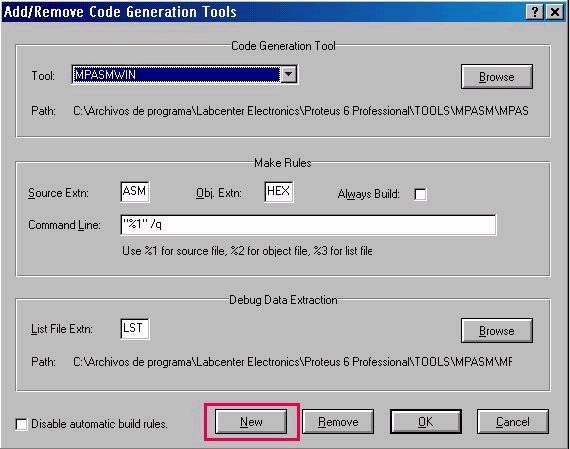The width and height of the screenshot is (570, 449).
Task: Click the Remove button
Action: coord(338,422)
